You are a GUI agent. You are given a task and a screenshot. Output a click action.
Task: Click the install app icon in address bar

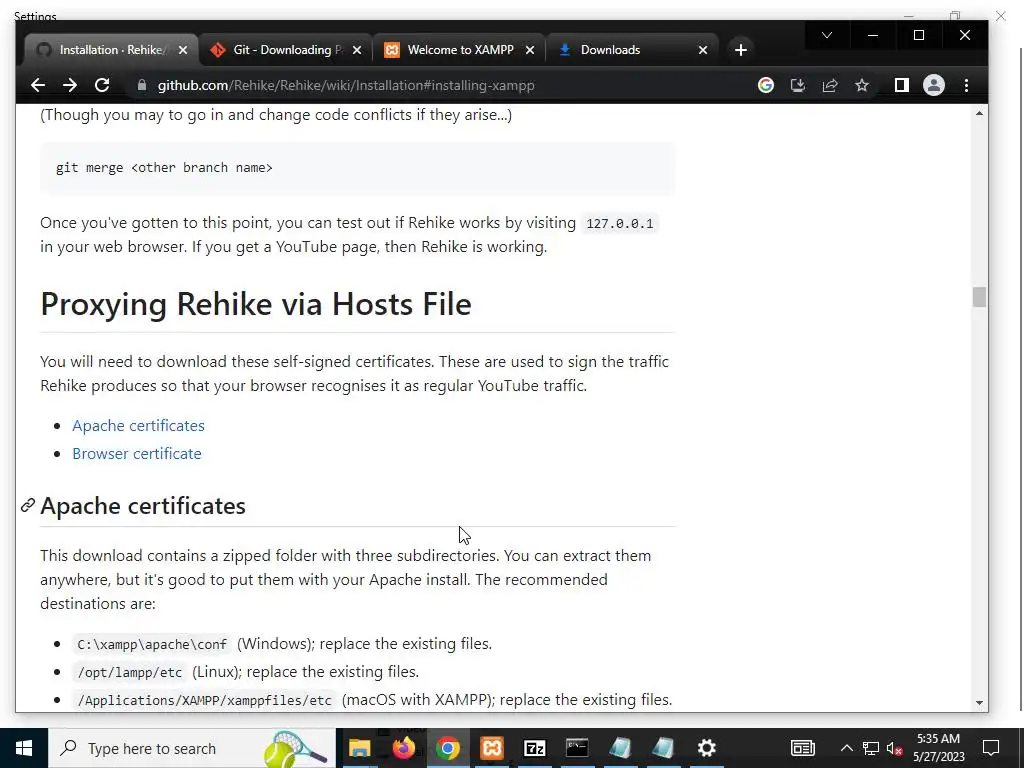(x=797, y=85)
